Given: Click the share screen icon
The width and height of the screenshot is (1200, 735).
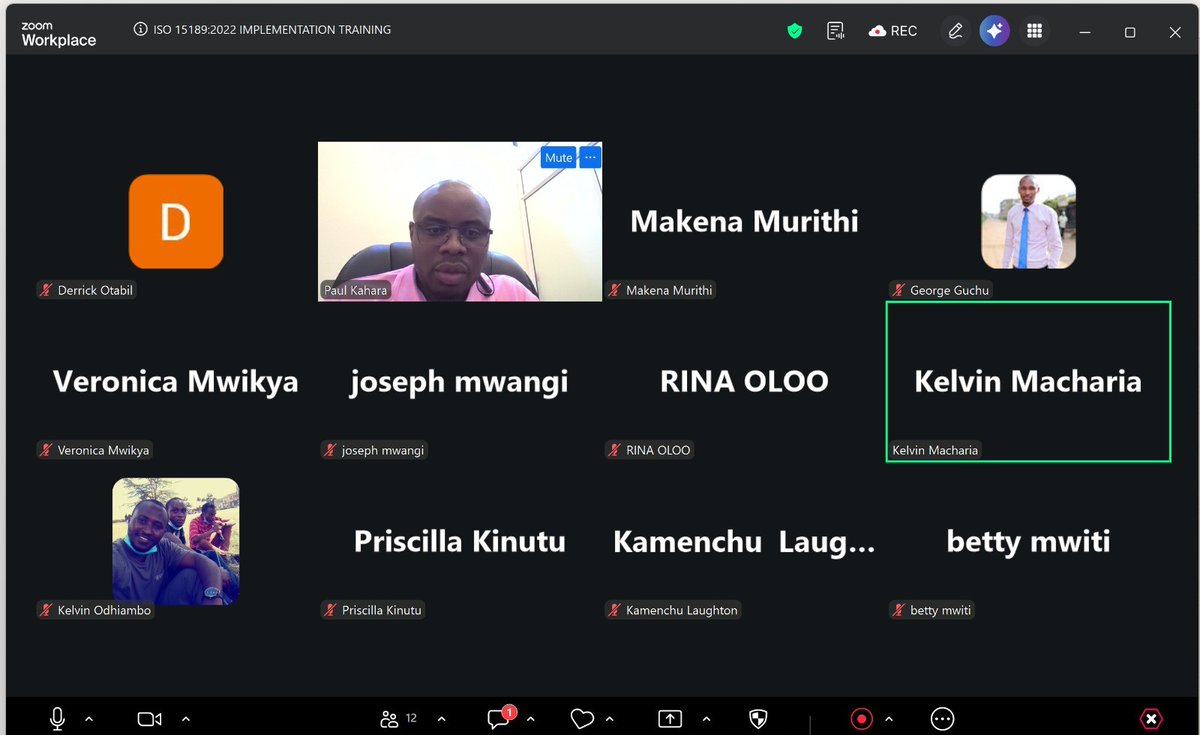Looking at the screenshot, I should pos(669,718).
